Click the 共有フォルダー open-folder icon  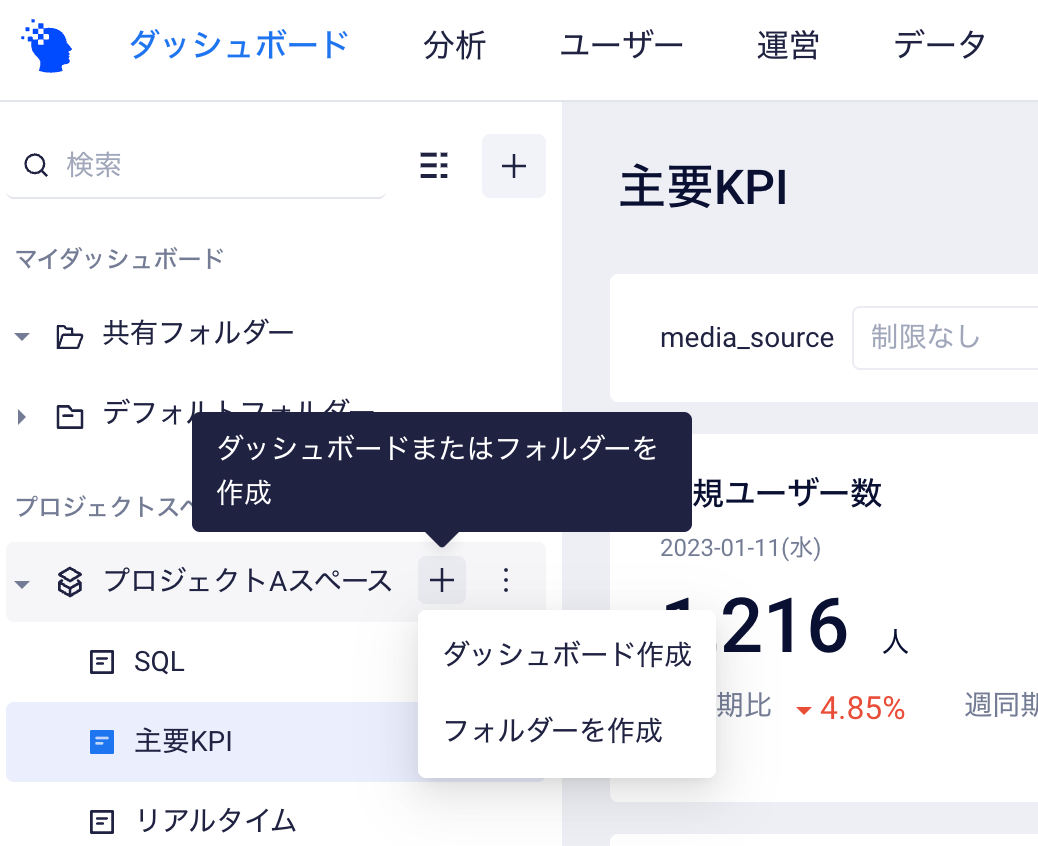pos(70,336)
